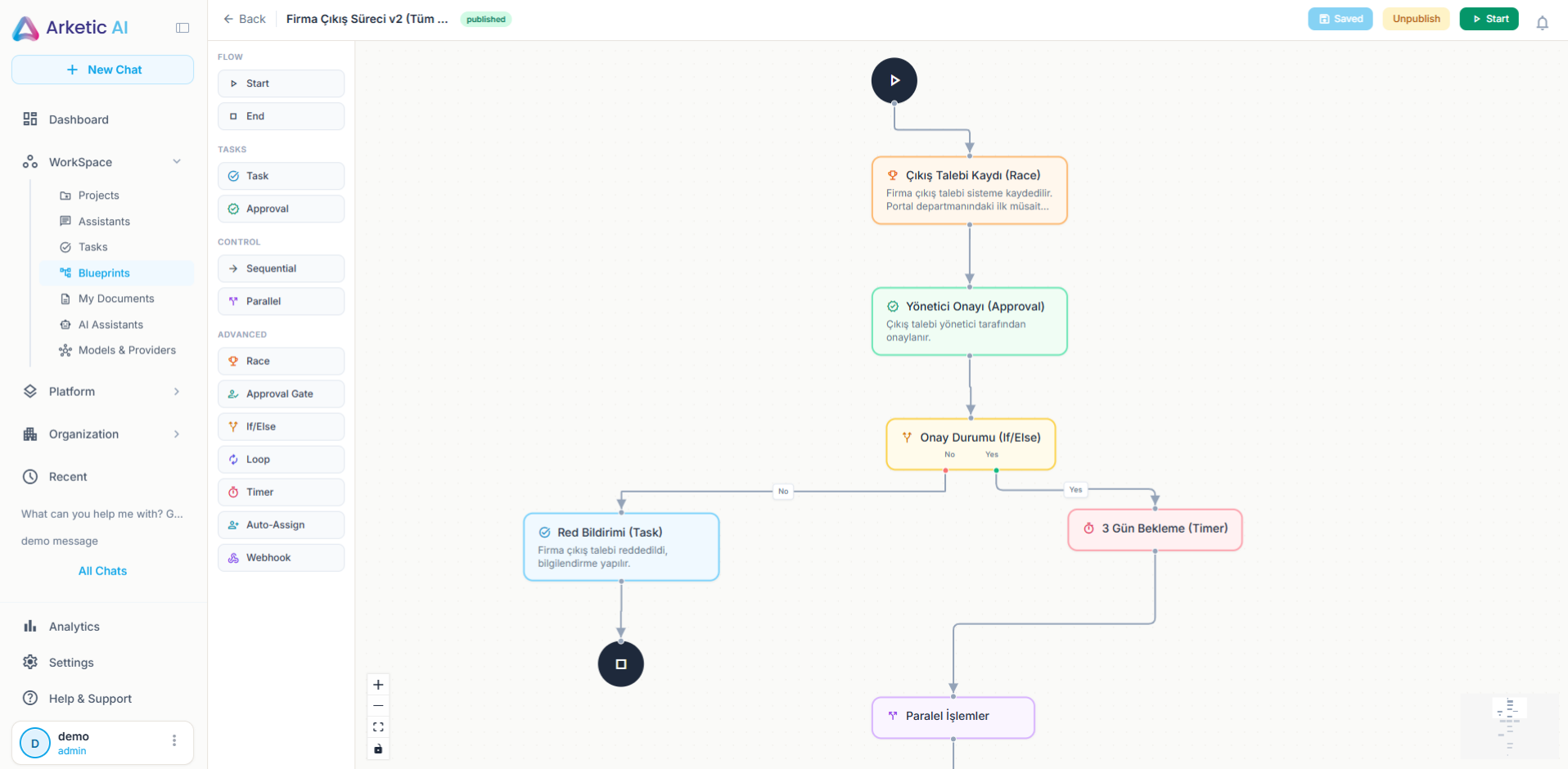Select the Paralel İşlemler node
This screenshot has height=769, width=1568.
(953, 717)
